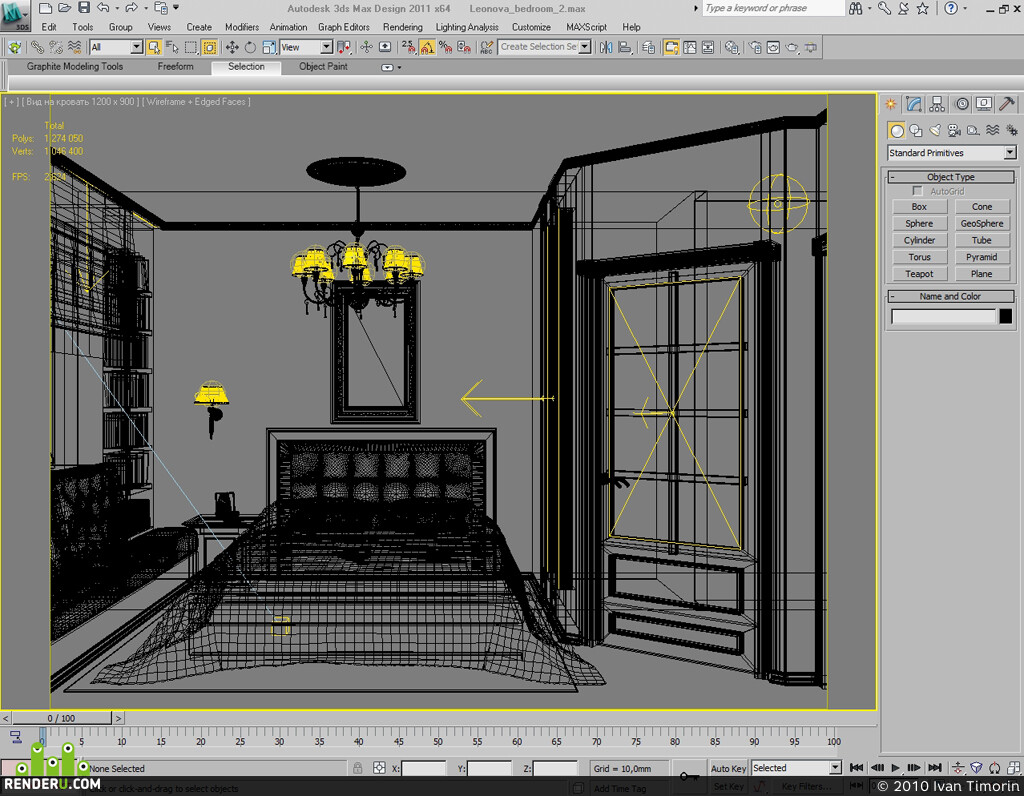
Task: Activate the Select and Rotate tool
Action: point(250,47)
